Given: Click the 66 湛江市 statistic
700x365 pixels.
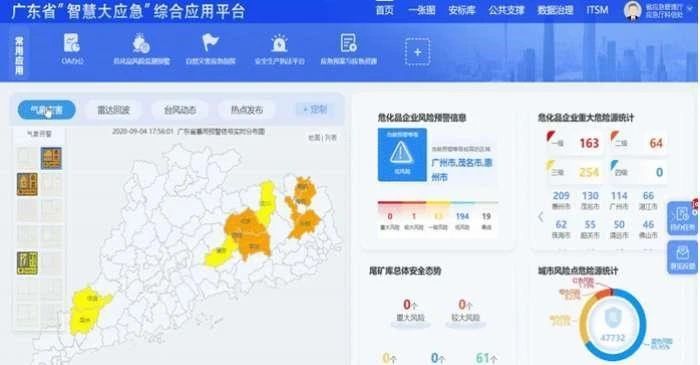Looking at the screenshot, I should (648, 200).
